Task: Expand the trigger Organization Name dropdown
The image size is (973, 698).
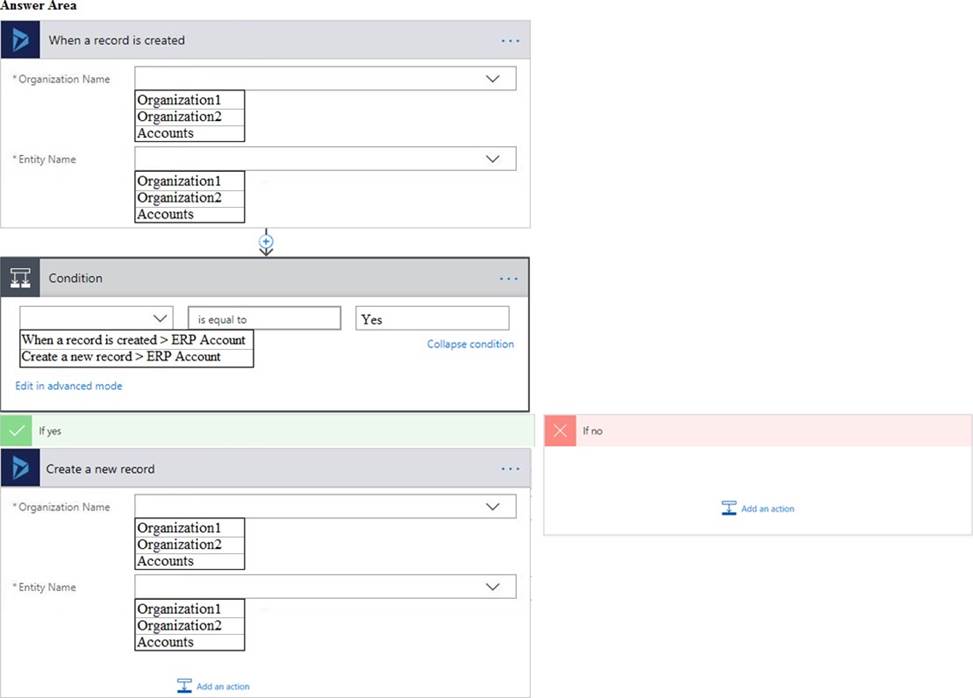Action: click(x=492, y=79)
